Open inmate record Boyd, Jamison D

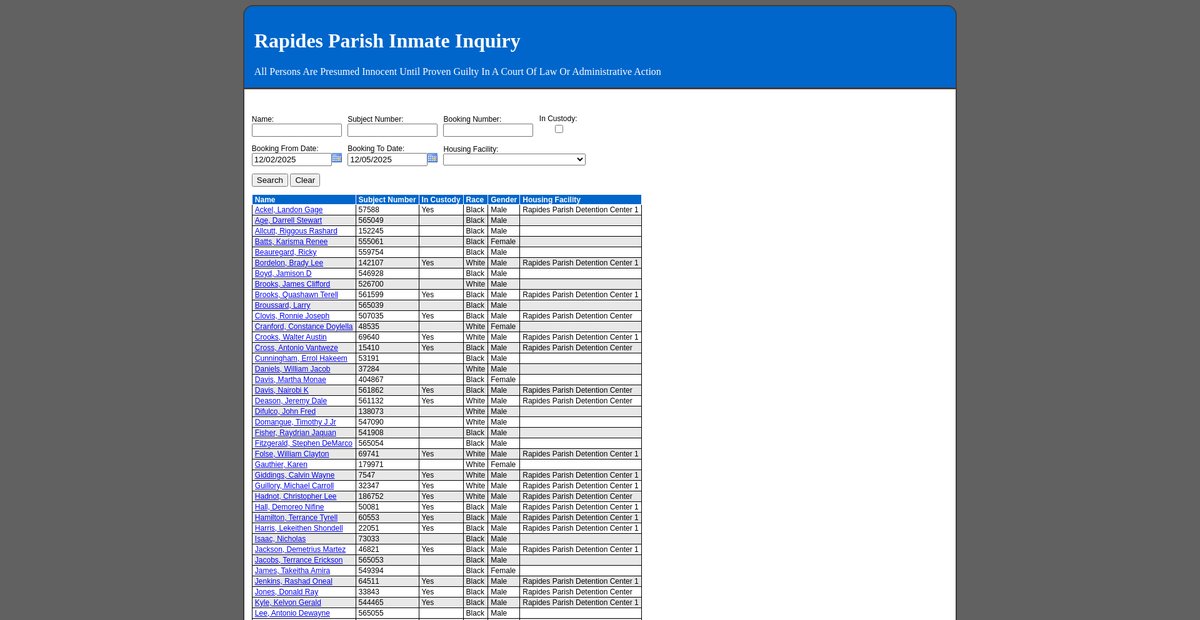283,273
